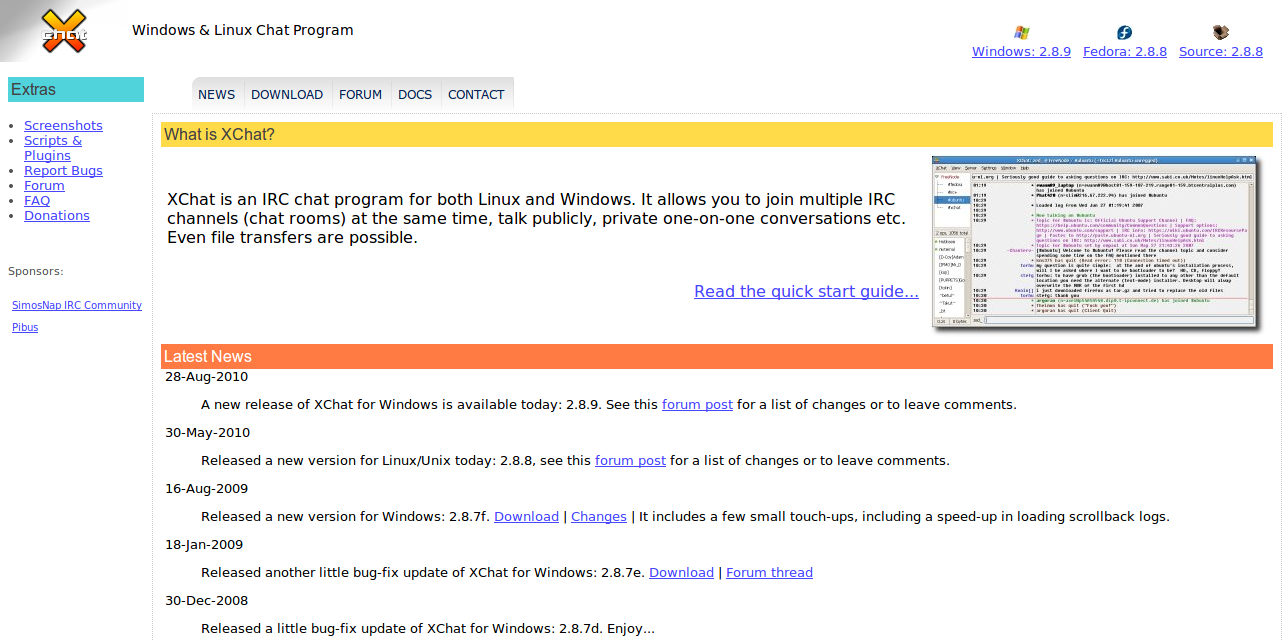This screenshot has height=641, width=1286.
Task: Enlarge the XChat window screenshot thumbnail
Action: pyautogui.click(x=1096, y=243)
